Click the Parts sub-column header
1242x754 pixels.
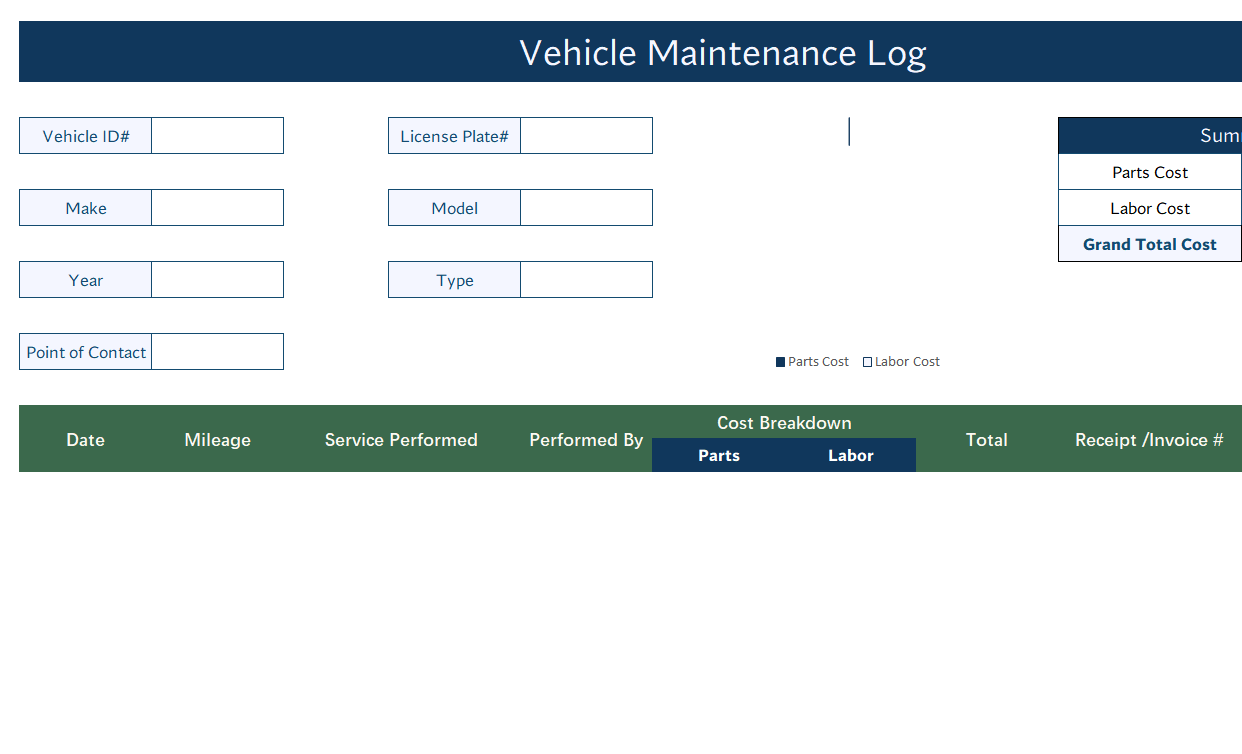719,455
